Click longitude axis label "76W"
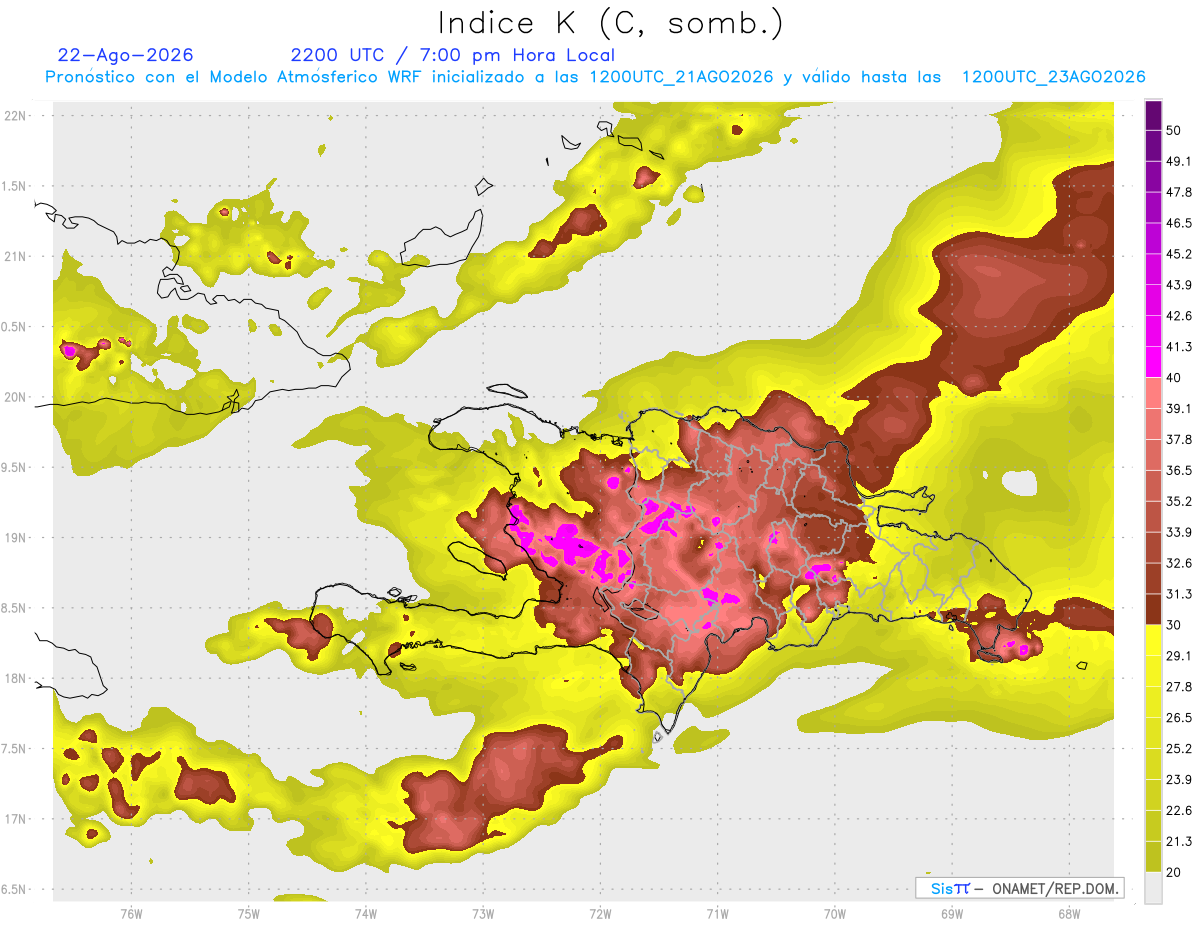 point(131,914)
